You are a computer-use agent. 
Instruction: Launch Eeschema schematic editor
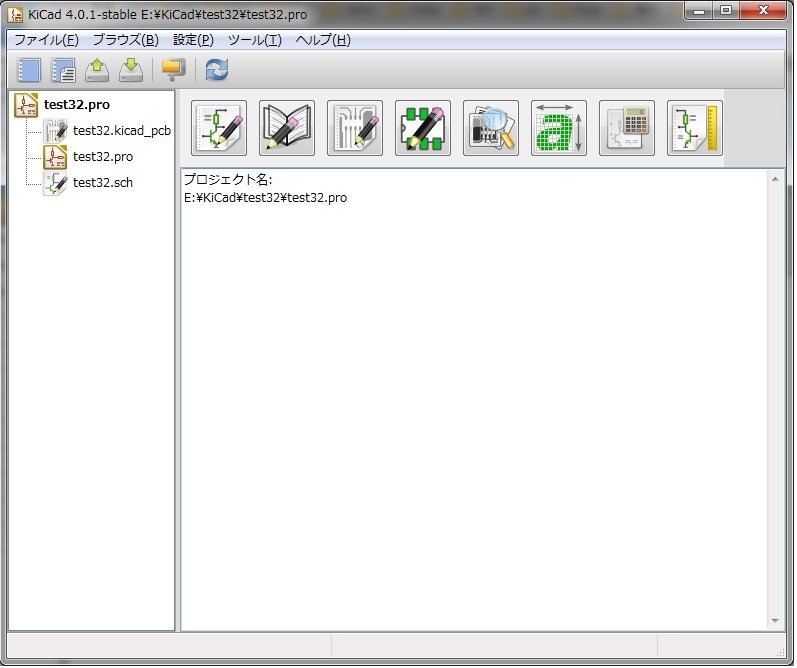(219, 128)
